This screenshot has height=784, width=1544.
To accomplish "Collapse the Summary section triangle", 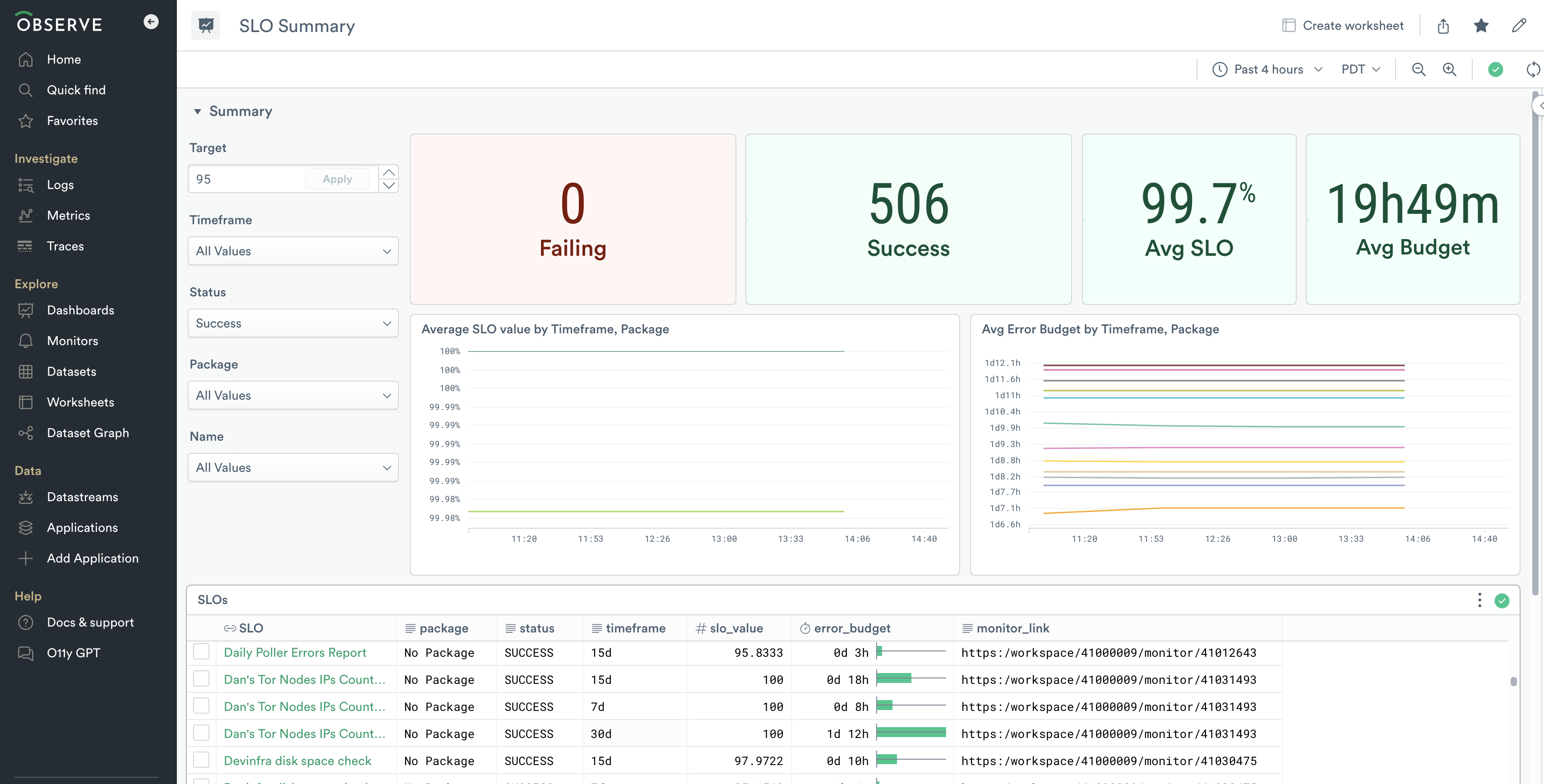I will tap(197, 111).
